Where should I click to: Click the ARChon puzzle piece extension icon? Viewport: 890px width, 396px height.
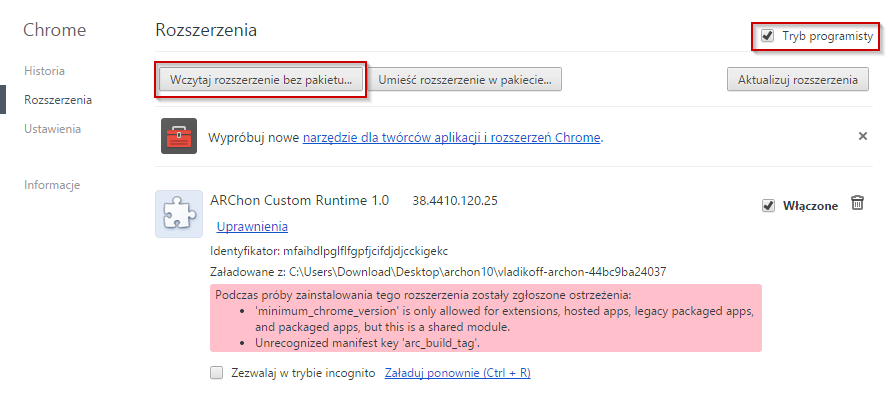(179, 214)
